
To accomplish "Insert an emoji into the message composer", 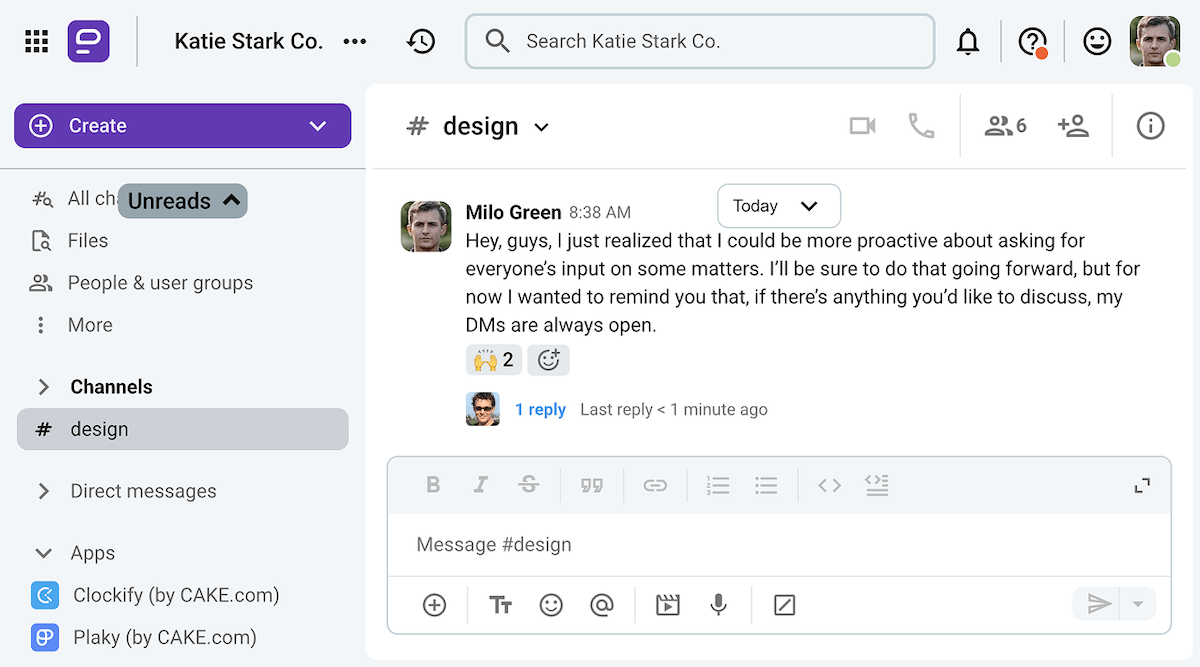I will pos(551,604).
